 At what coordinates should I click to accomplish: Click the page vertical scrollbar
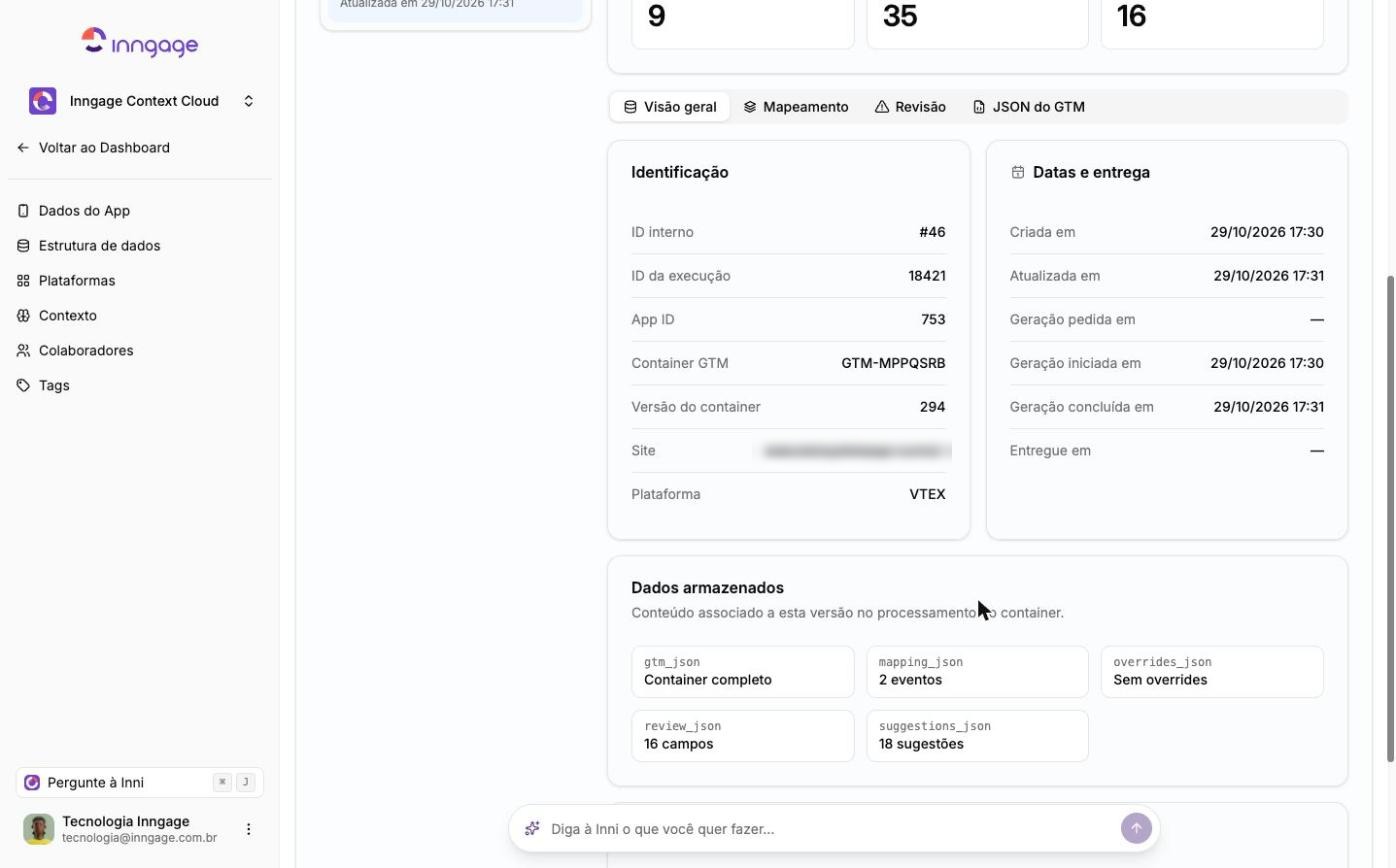(x=1390, y=520)
